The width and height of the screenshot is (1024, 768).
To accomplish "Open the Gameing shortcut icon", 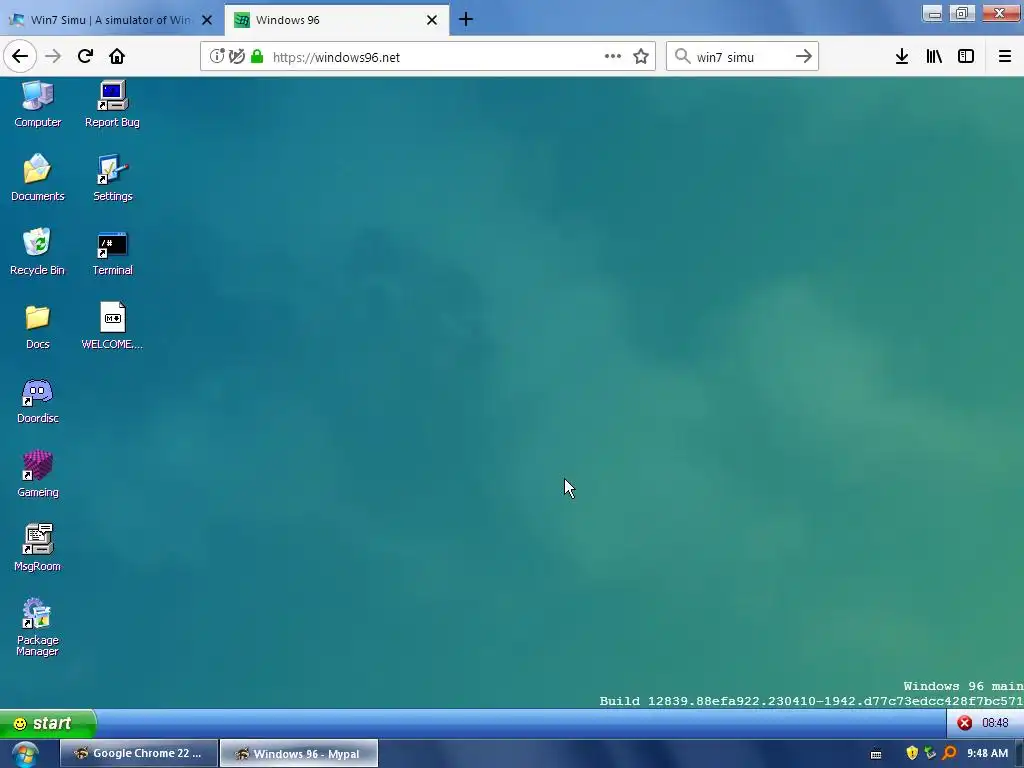I will pos(37,474).
